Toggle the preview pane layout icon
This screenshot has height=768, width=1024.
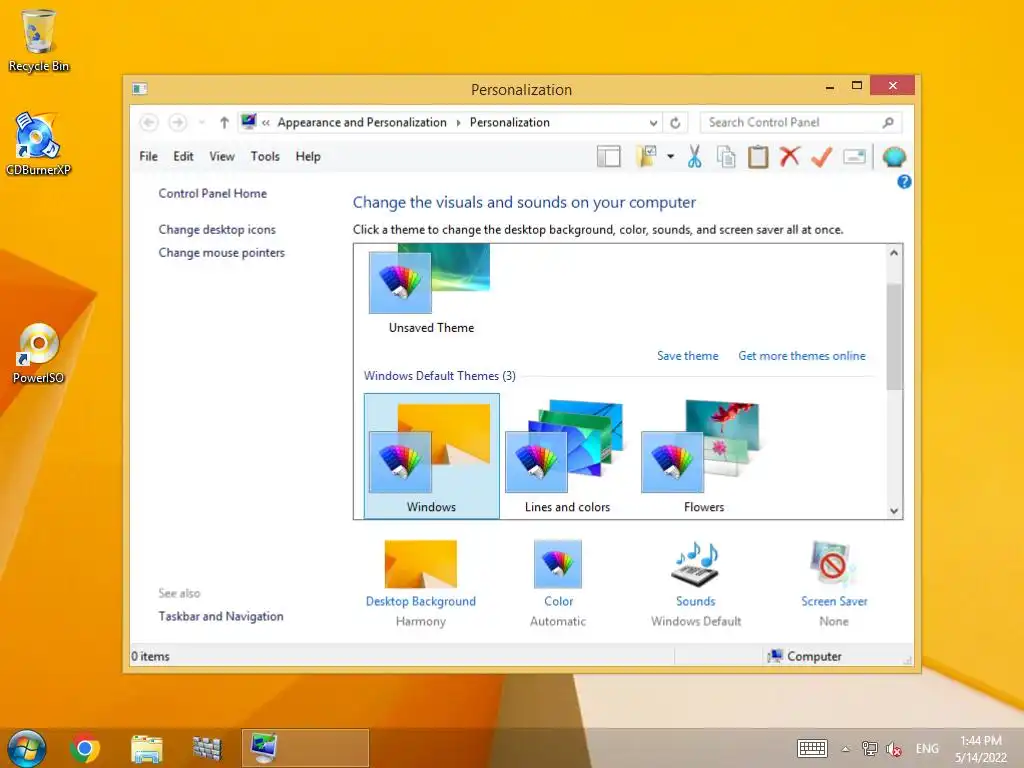[609, 157]
